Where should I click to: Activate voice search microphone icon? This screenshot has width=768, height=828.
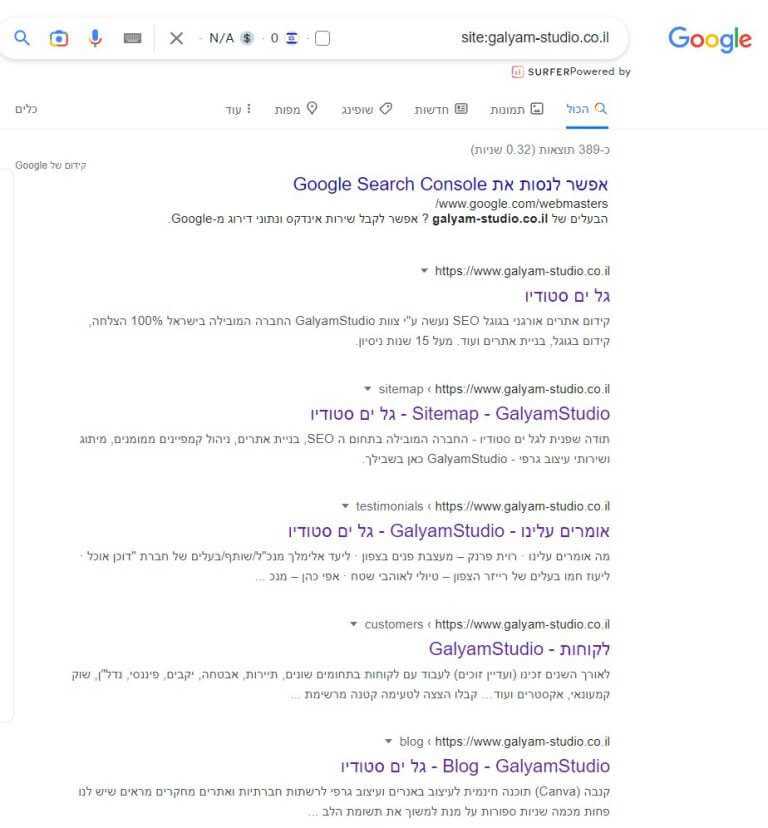point(95,38)
